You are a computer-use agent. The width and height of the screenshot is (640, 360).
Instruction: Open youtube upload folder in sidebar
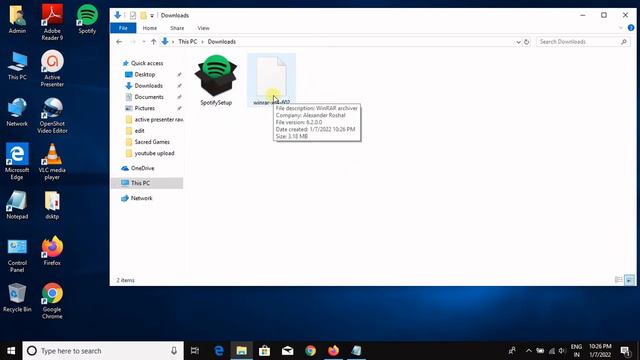click(x=154, y=153)
